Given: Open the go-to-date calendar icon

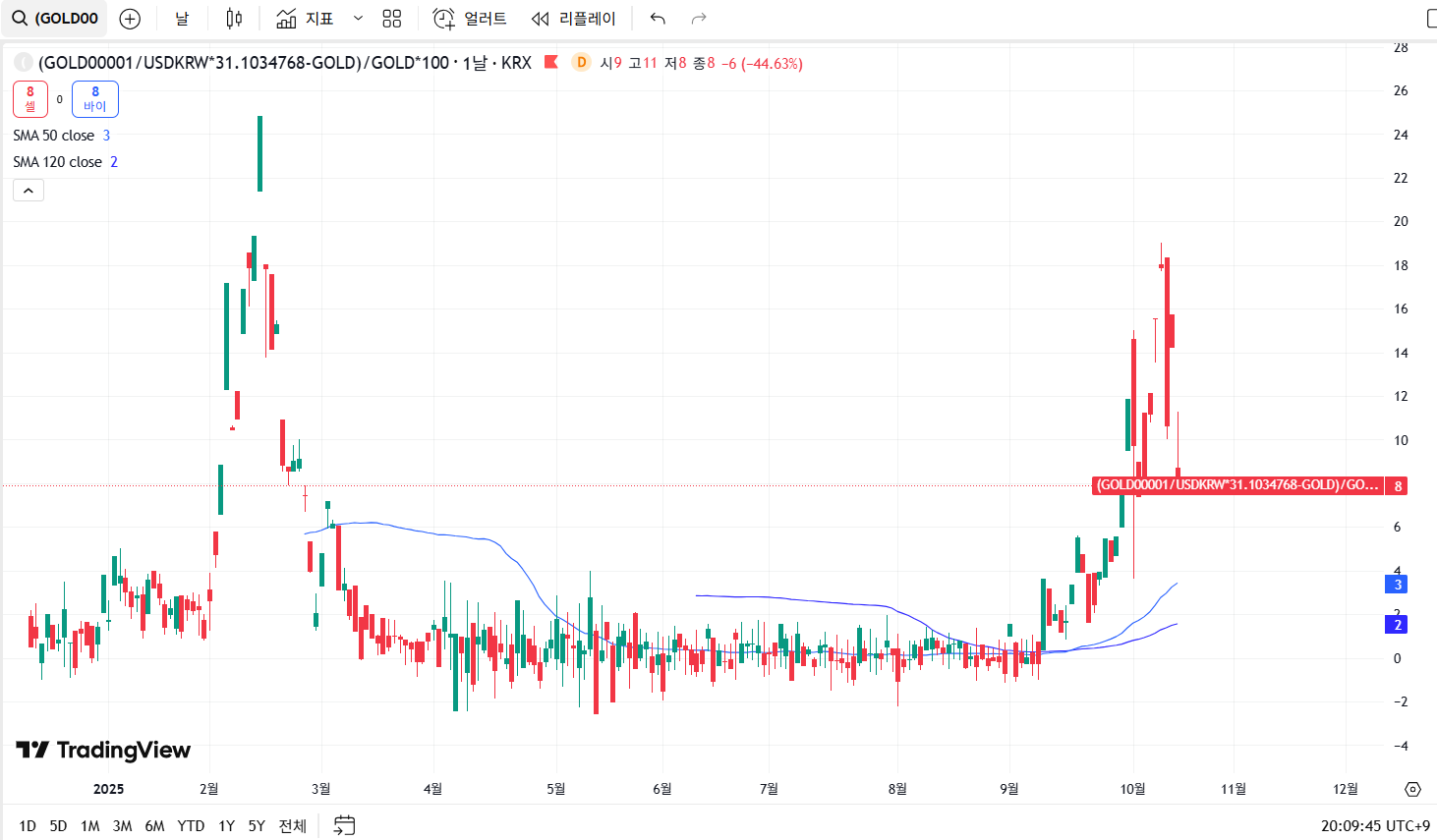Looking at the screenshot, I should tap(344, 825).
